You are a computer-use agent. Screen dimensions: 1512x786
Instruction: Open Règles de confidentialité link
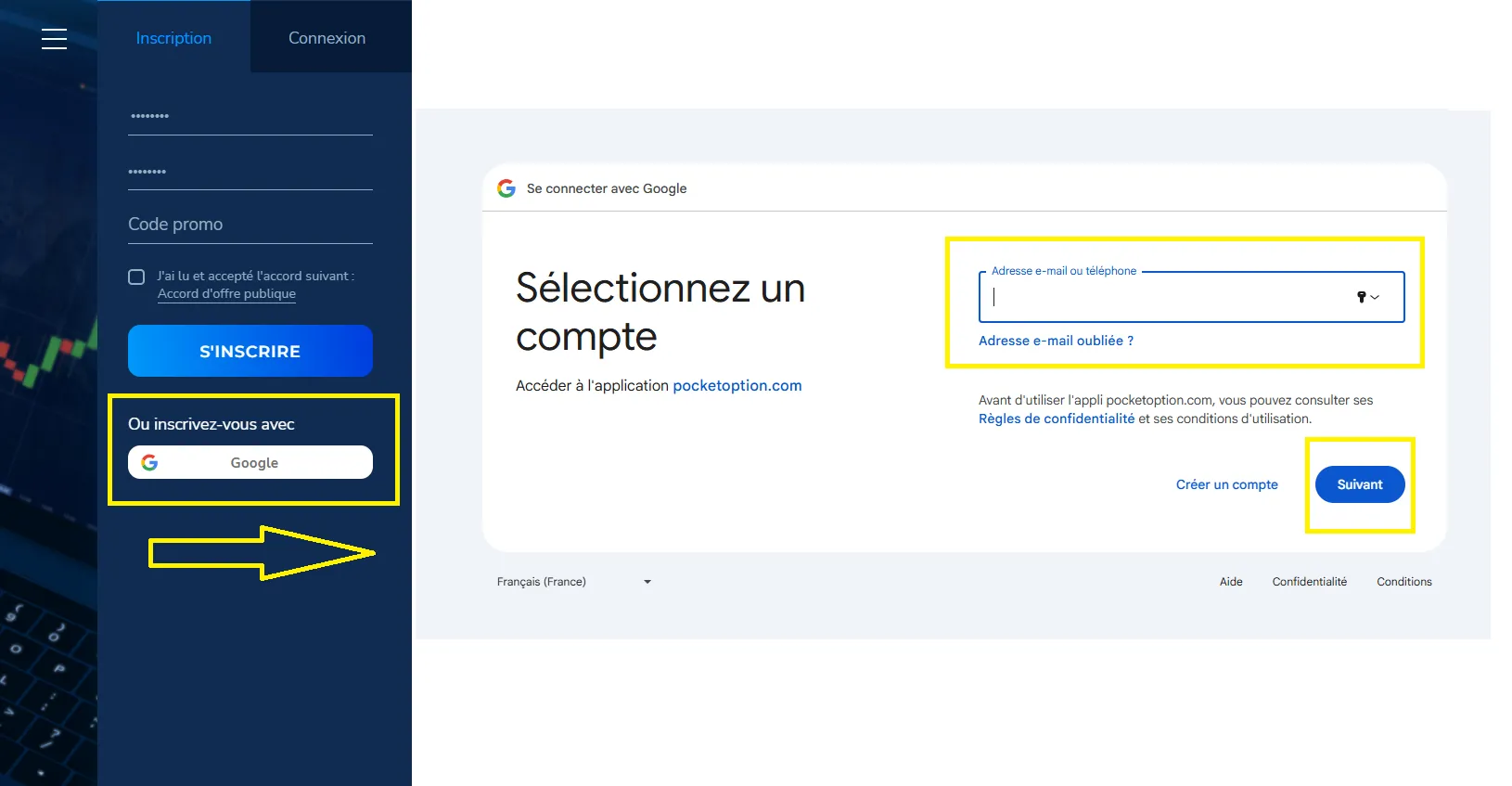1057,419
